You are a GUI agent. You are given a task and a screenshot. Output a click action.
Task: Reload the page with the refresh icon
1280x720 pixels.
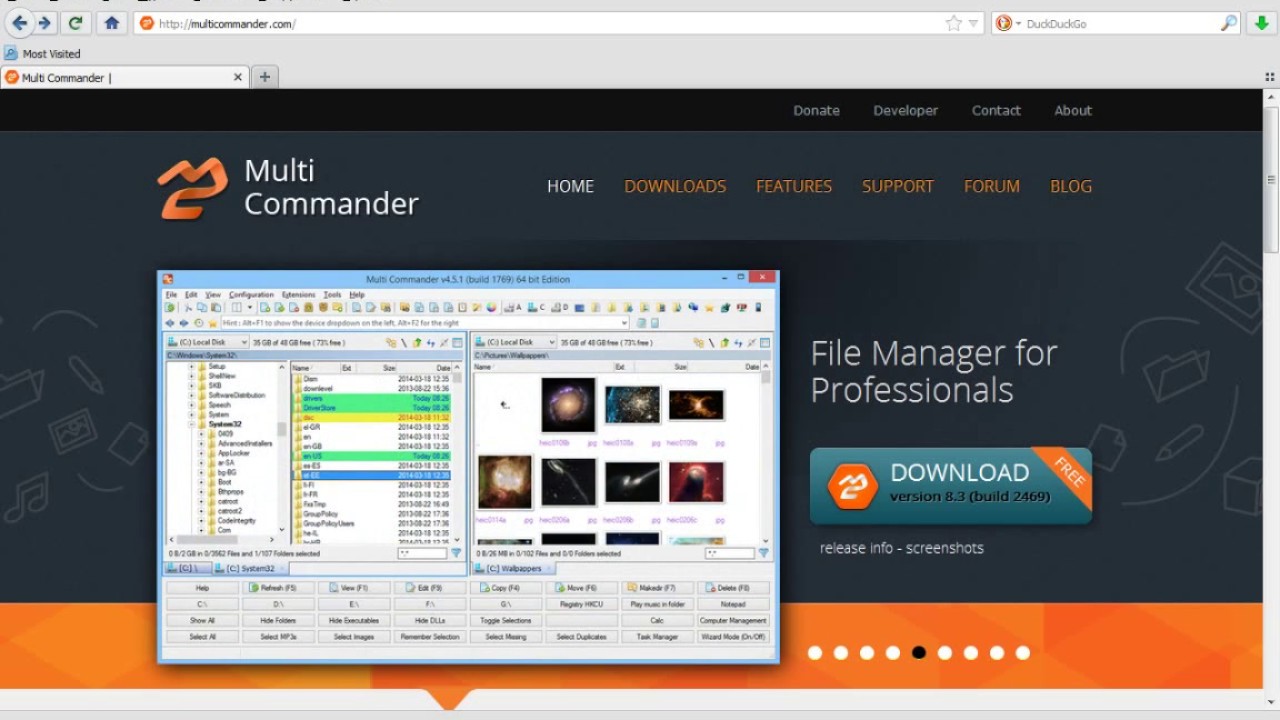coord(75,23)
